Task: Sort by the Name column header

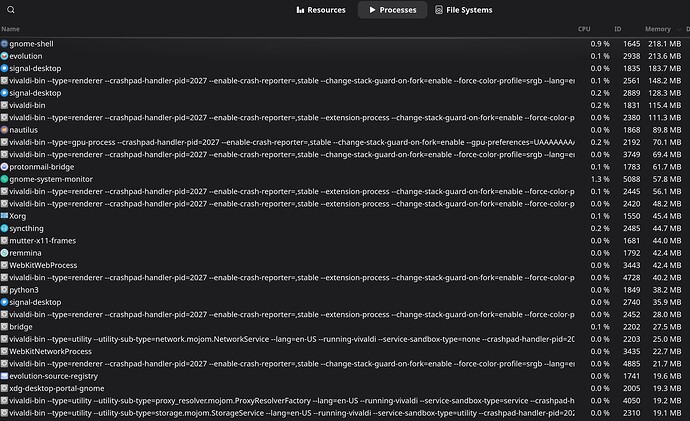Action: pyautogui.click(x=11, y=29)
